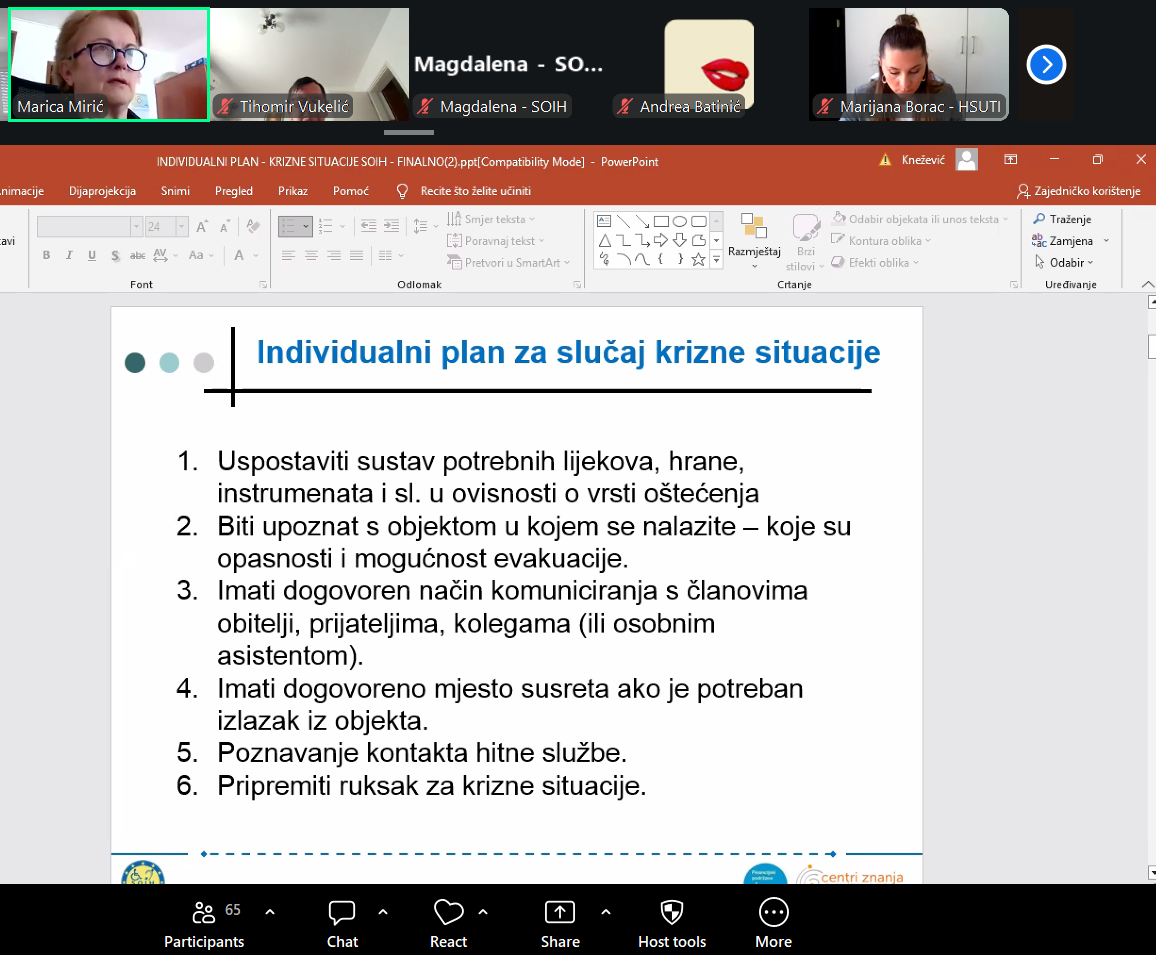1156x955 pixels.
Task: Select the star shape in shapes gallery
Action: pos(698,260)
